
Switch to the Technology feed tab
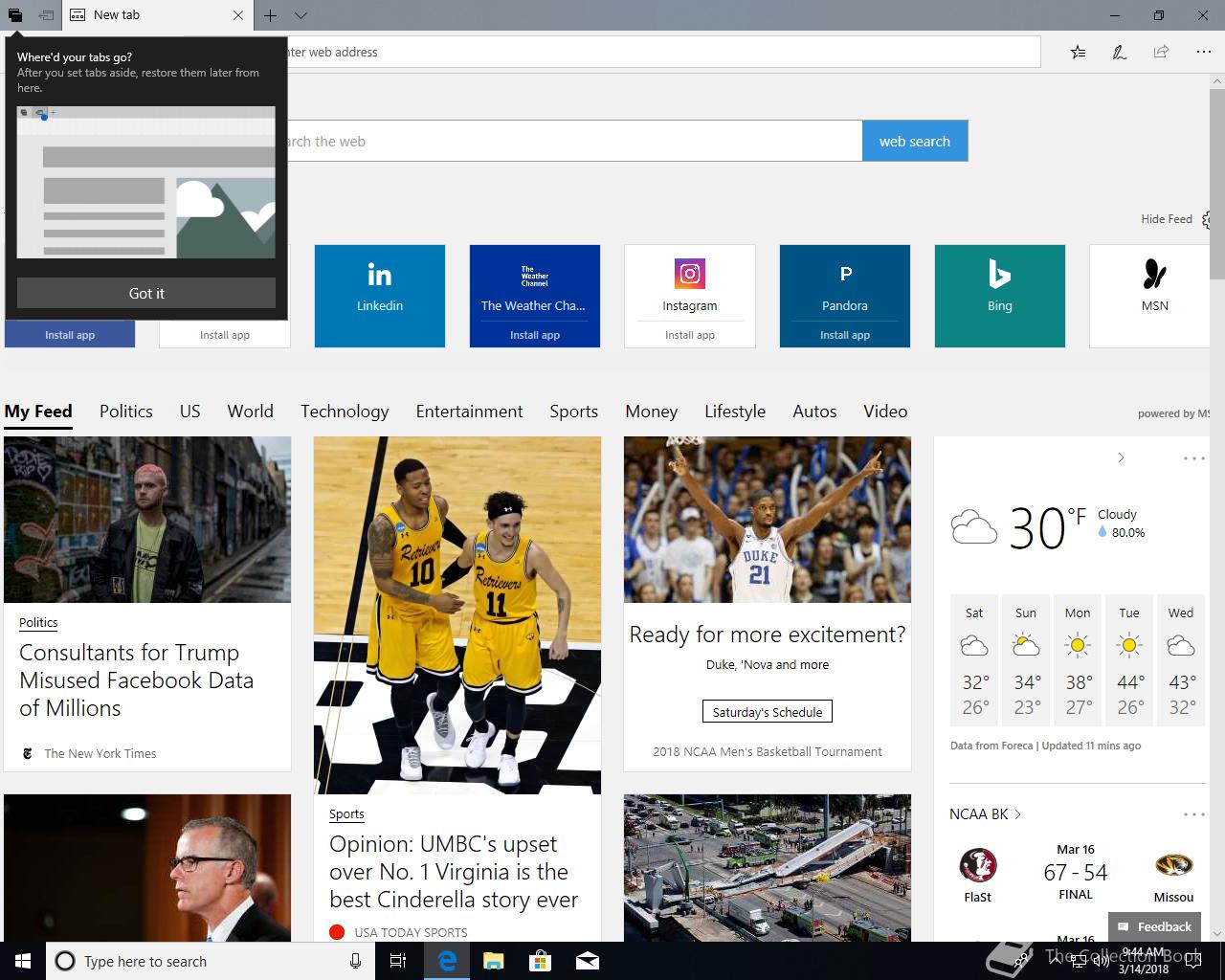point(345,412)
